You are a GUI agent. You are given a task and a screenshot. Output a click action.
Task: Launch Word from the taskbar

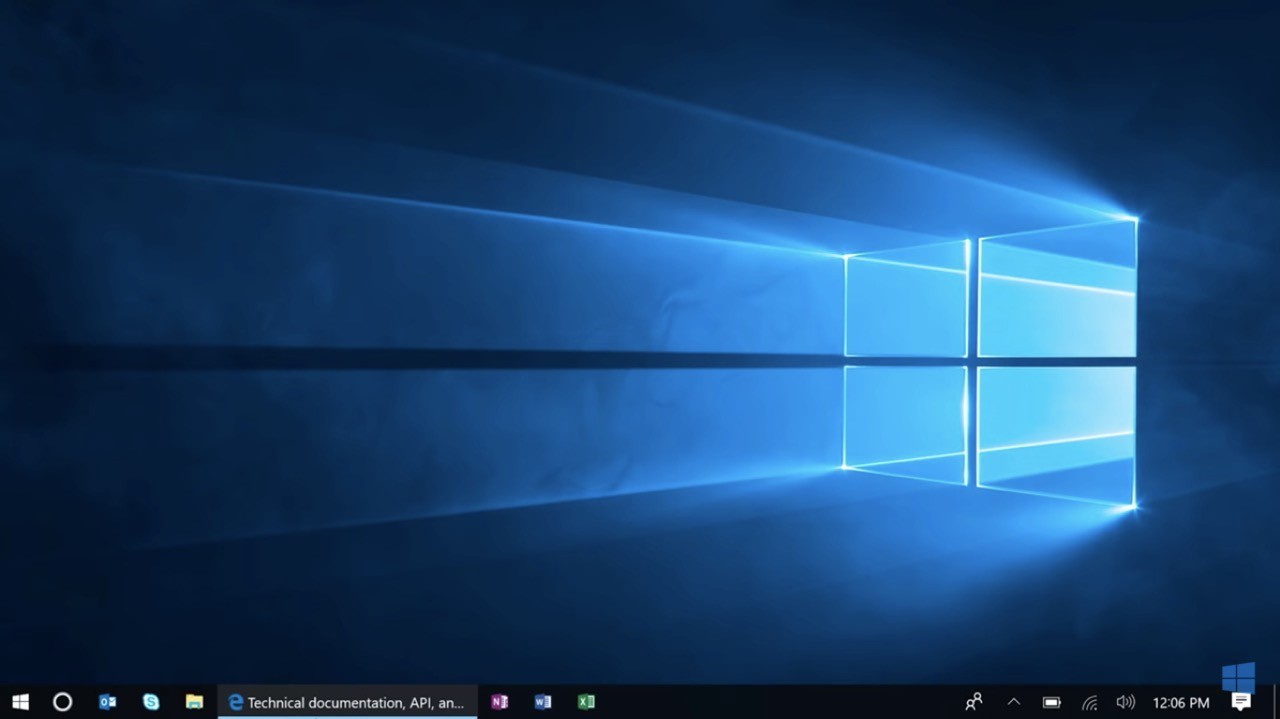pyautogui.click(x=543, y=702)
